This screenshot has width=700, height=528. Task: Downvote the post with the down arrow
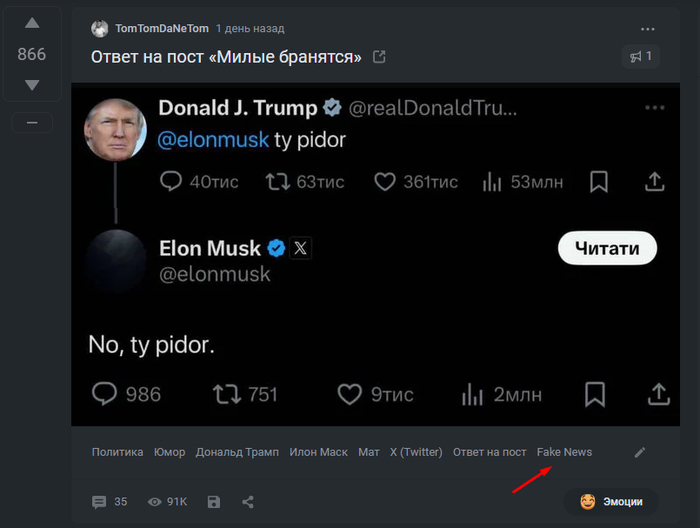pos(32,85)
